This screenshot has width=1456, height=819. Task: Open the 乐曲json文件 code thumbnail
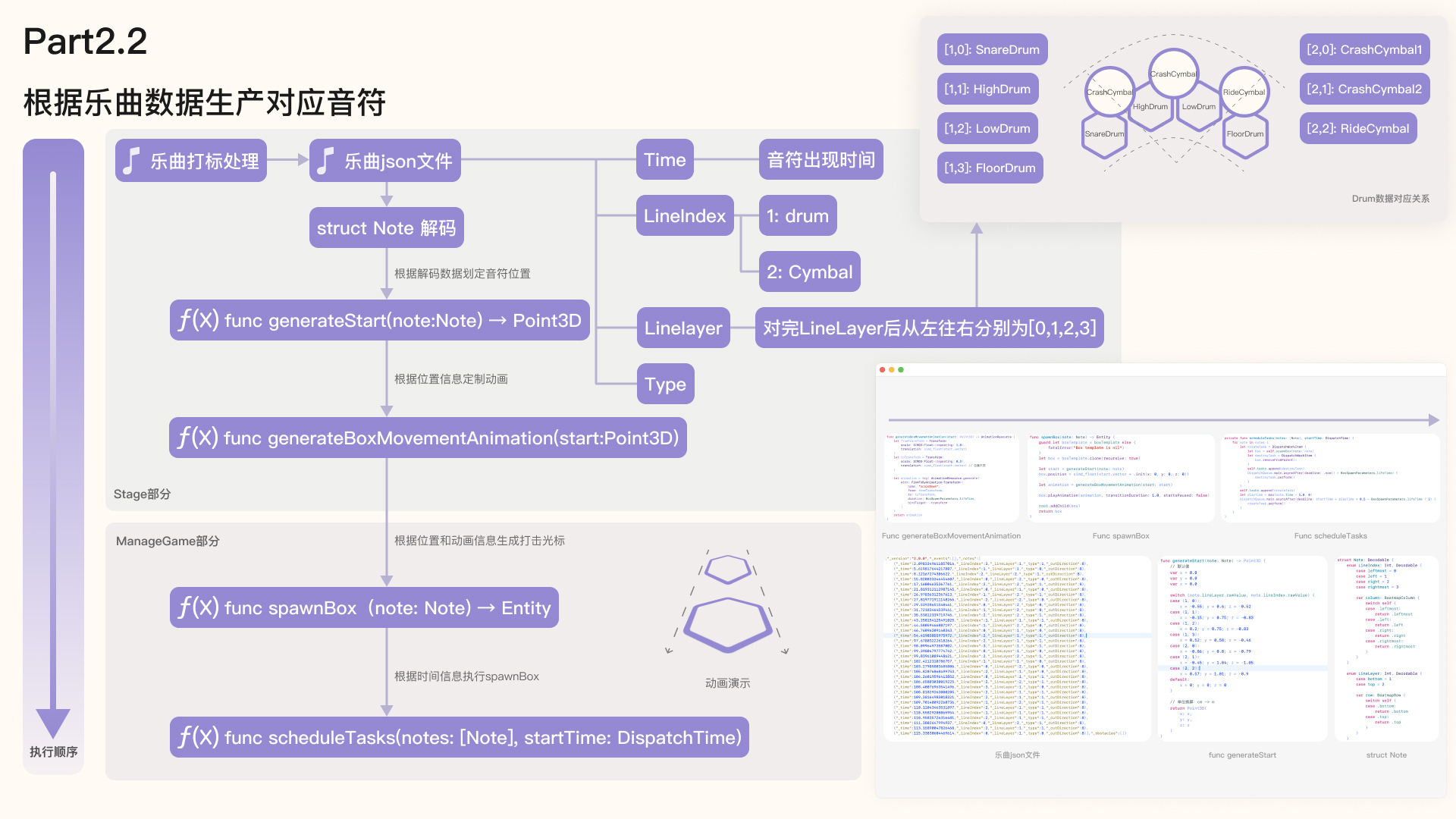coord(1016,649)
